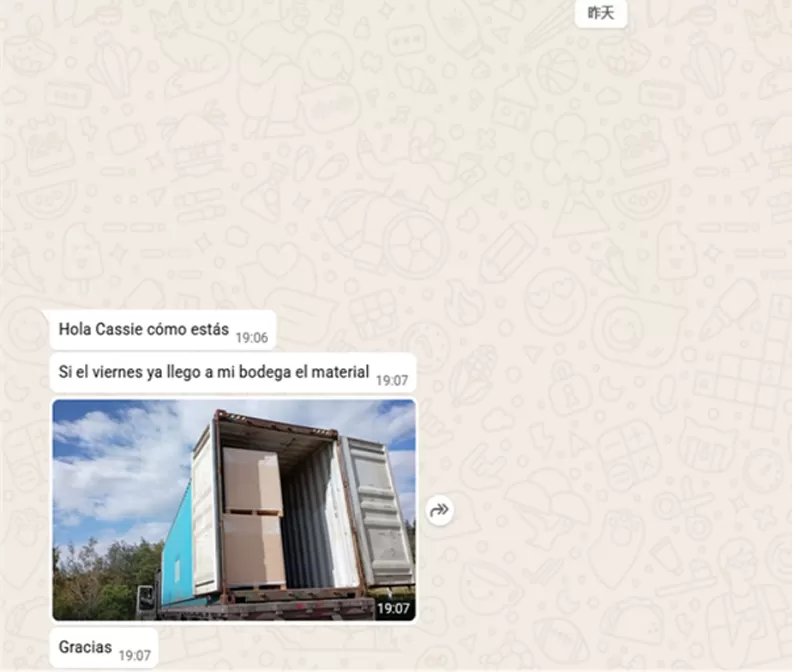The width and height of the screenshot is (792, 672).
Task: Click the forward arrow icon beside the photo
Action: 439,511
